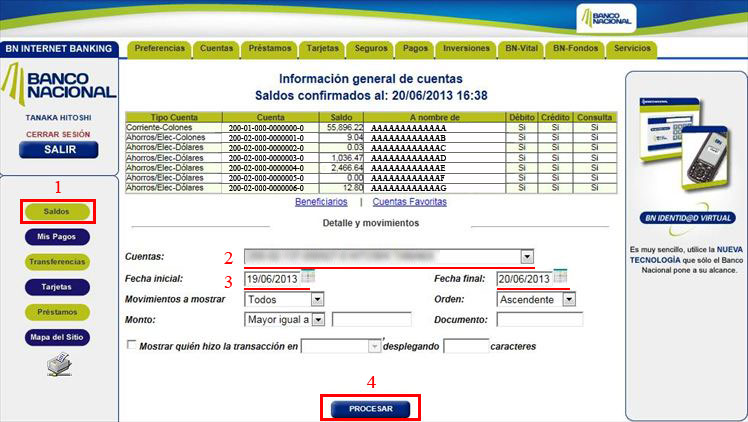The image size is (748, 422).
Task: Open the Monto comparison dropdown
Action: [x=318, y=319]
